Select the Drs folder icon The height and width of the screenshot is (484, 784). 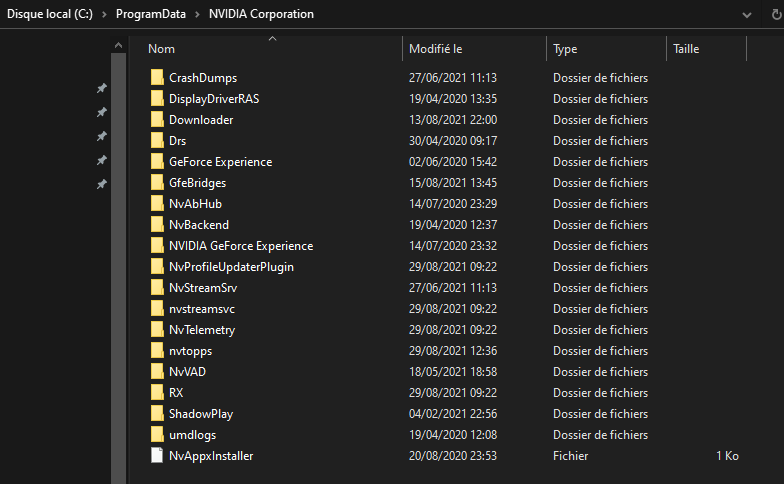(157, 140)
